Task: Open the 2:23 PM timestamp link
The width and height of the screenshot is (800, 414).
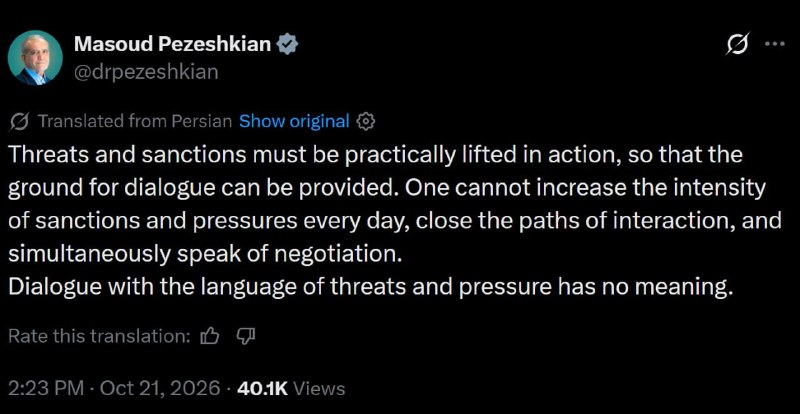Action: [46, 389]
